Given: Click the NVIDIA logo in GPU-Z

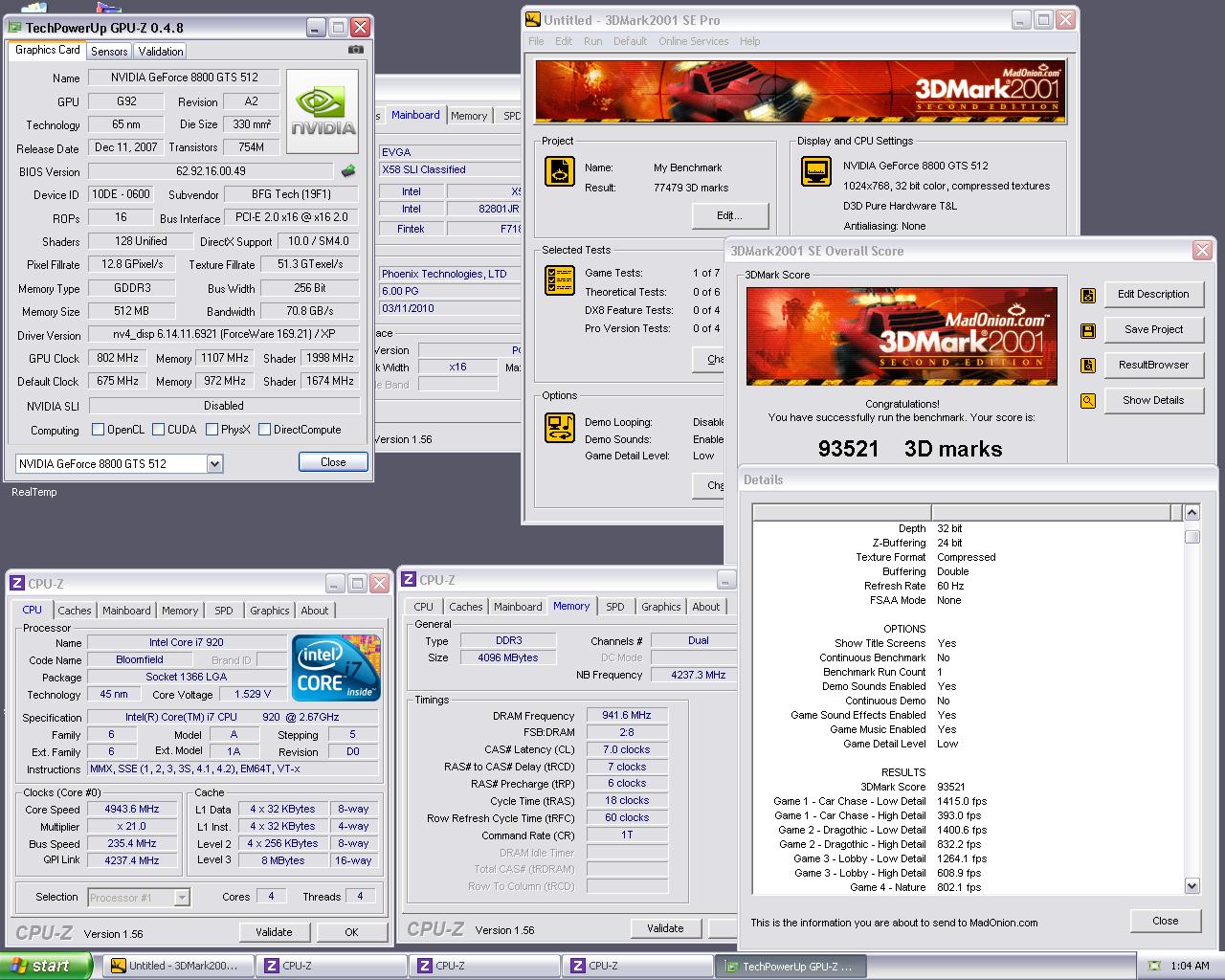Looking at the screenshot, I should [x=323, y=112].
